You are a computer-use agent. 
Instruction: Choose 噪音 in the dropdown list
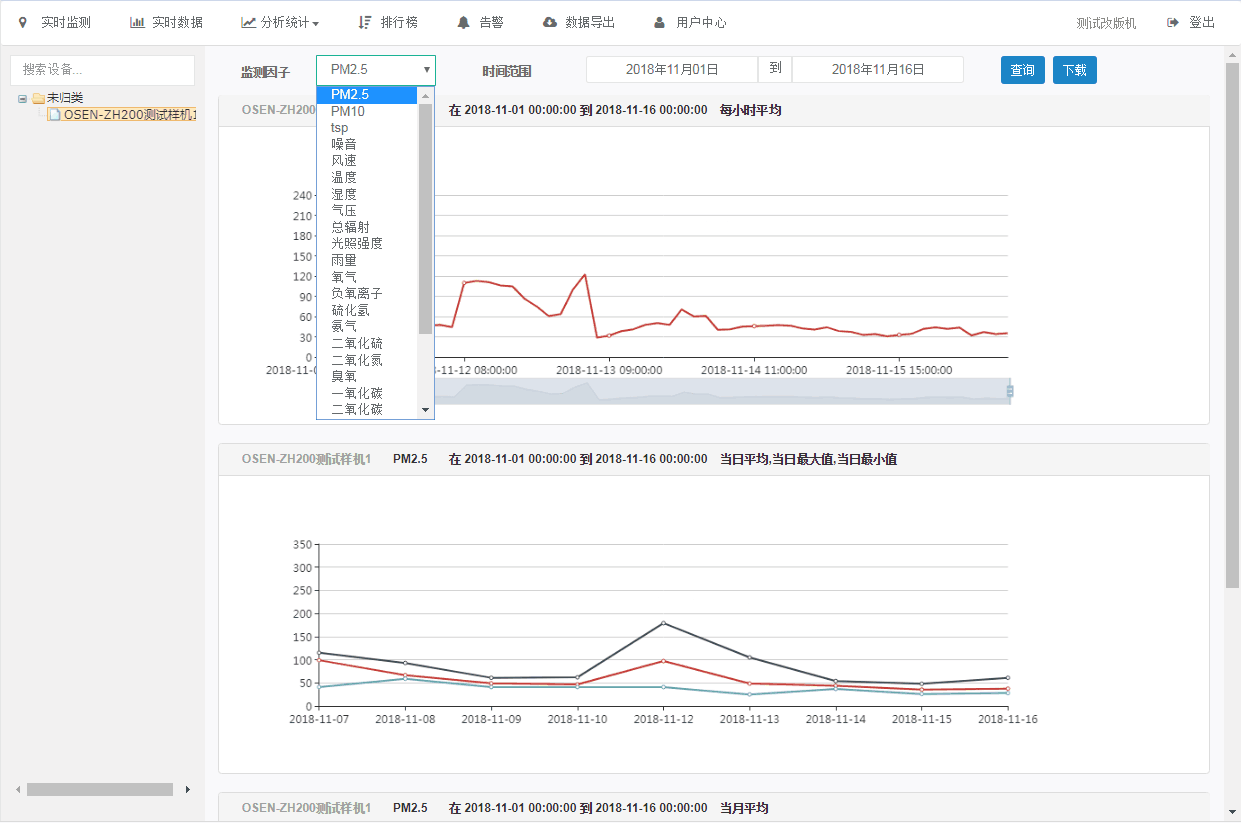(x=344, y=144)
